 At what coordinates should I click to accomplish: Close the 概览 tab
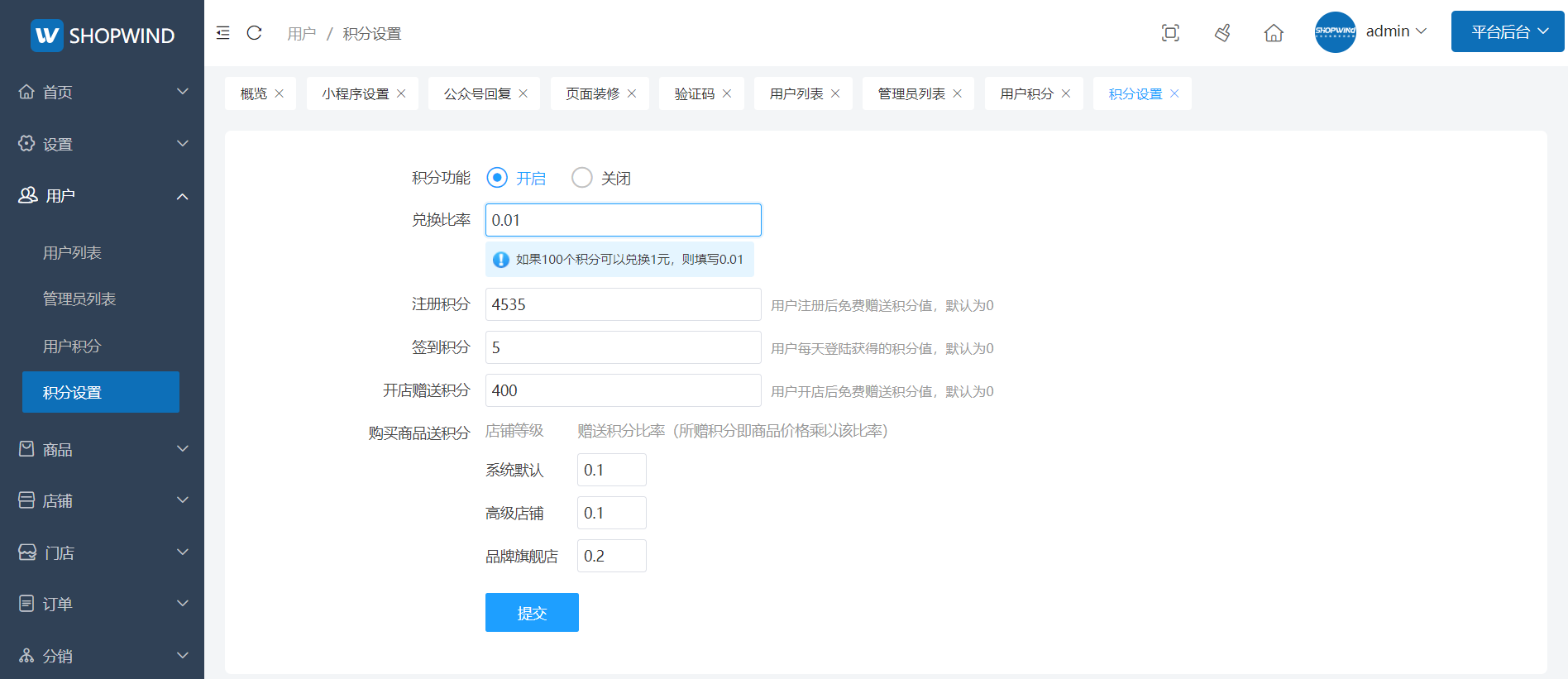pos(280,93)
